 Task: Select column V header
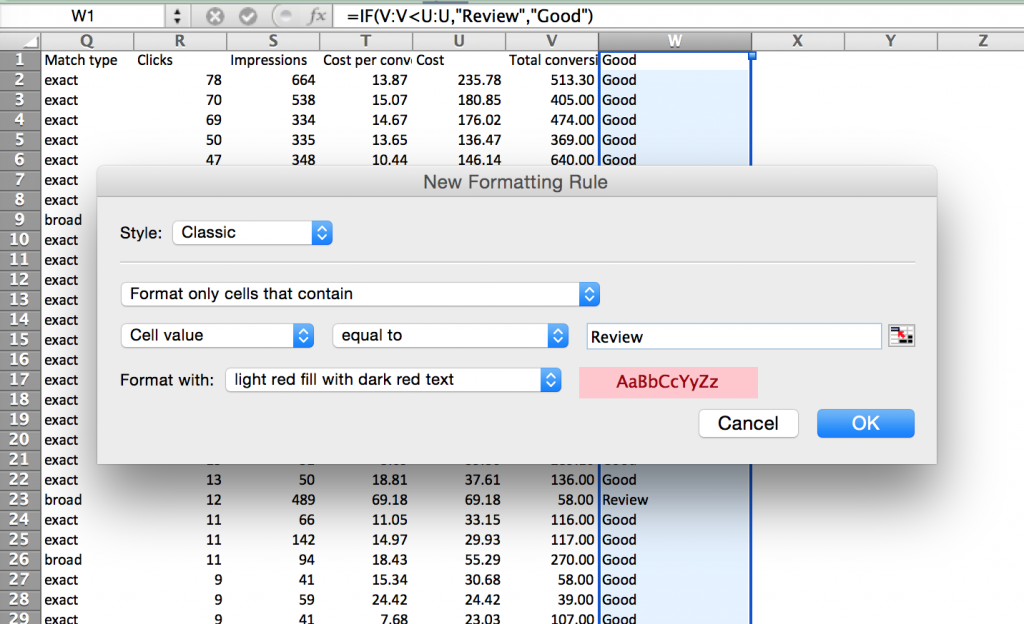(x=552, y=41)
